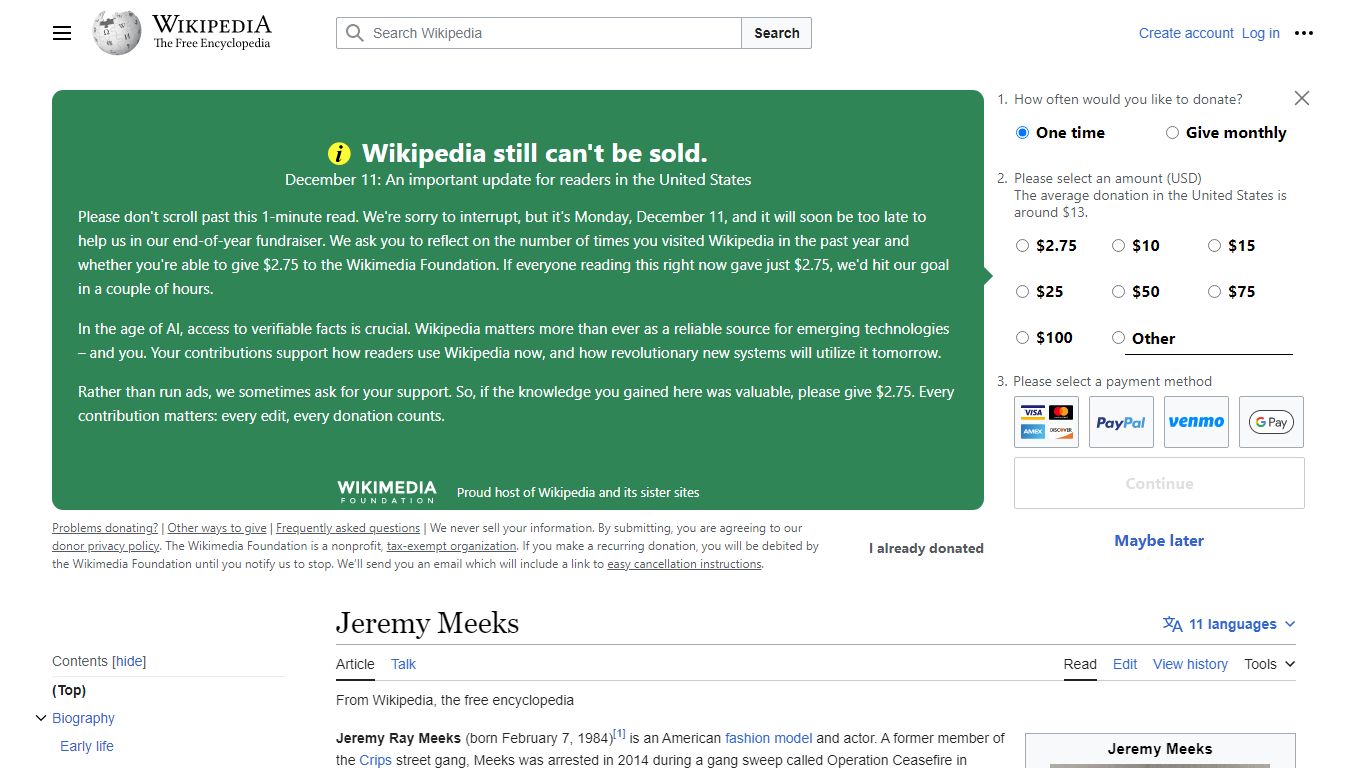This screenshot has height=768, width=1366.
Task: Open the View history tab
Action: (1190, 664)
